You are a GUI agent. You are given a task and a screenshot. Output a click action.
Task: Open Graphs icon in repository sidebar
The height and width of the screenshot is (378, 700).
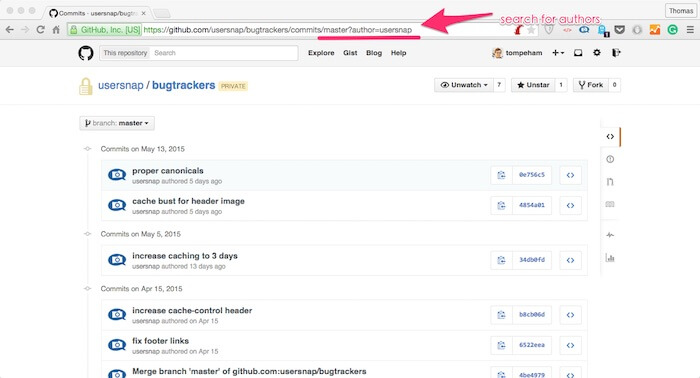click(610, 258)
